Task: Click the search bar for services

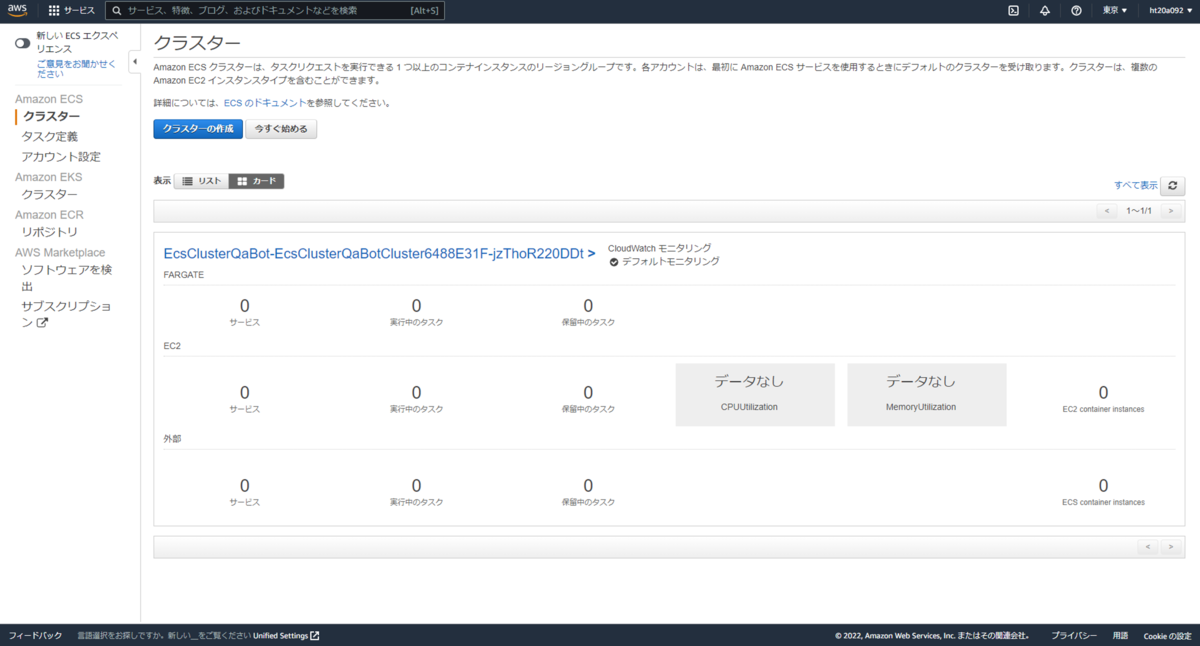Action: (x=275, y=10)
